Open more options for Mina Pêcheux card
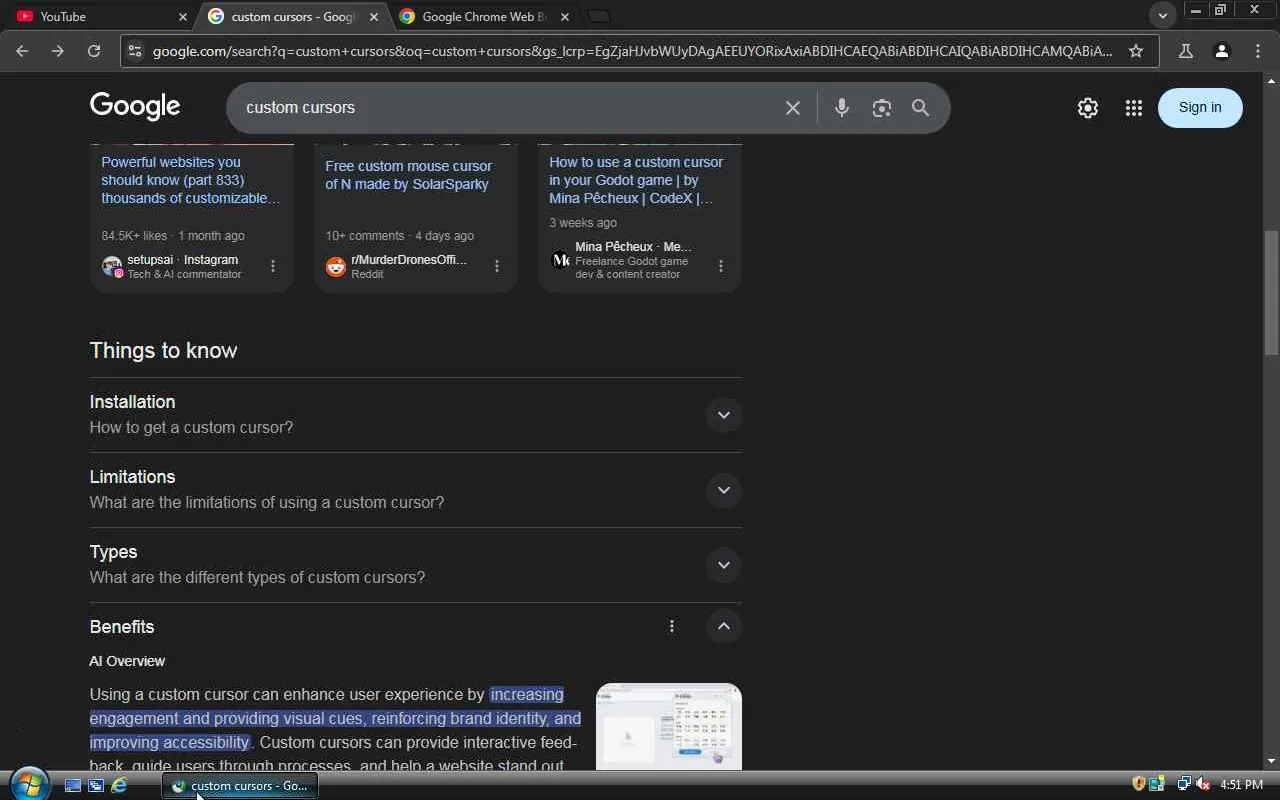The height and width of the screenshot is (800, 1280). (x=721, y=266)
